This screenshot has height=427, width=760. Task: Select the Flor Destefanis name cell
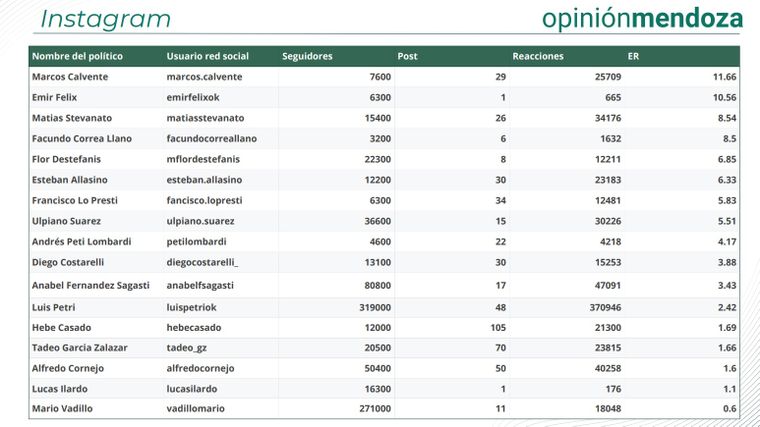point(67,159)
